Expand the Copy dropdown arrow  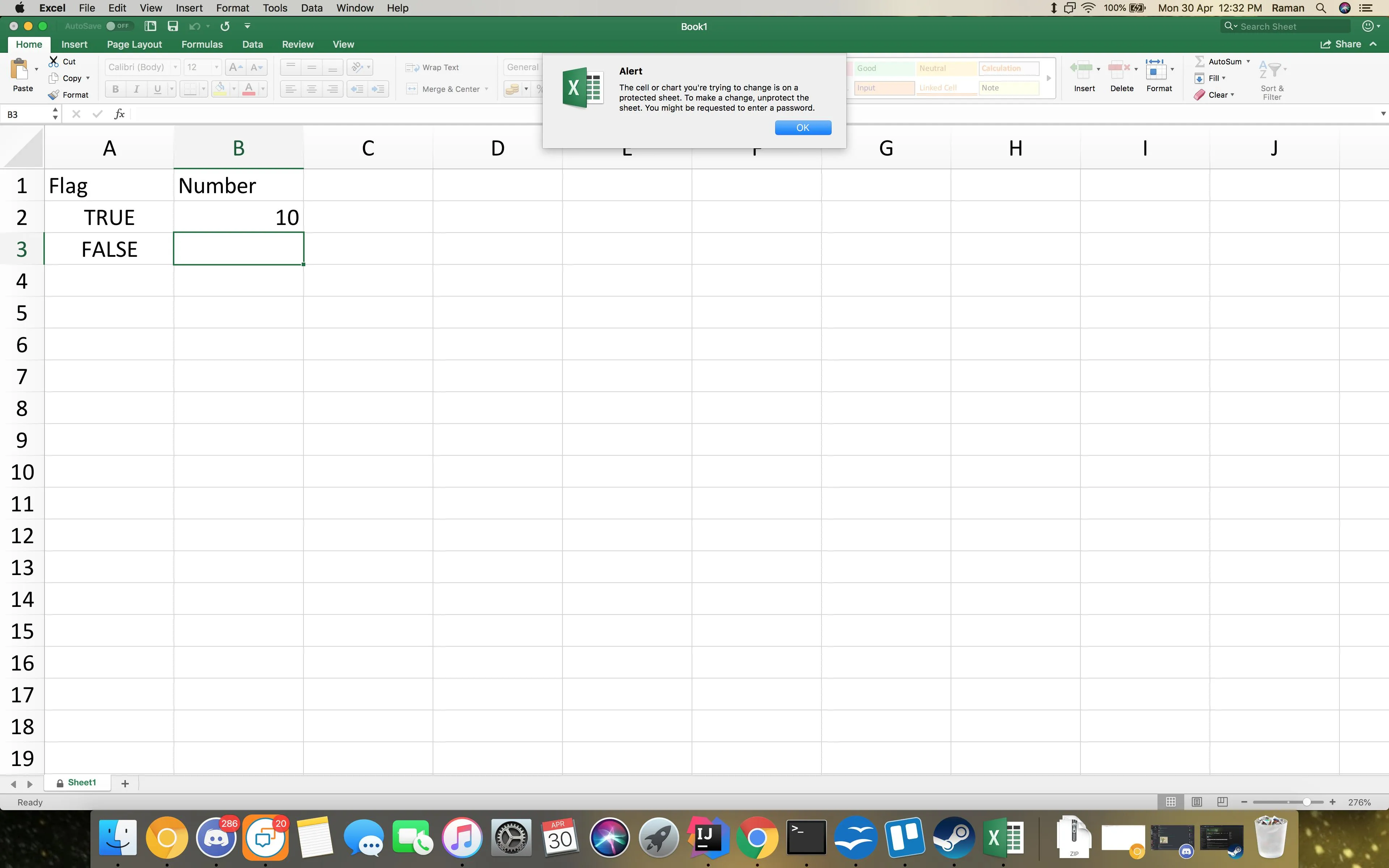(x=88, y=78)
